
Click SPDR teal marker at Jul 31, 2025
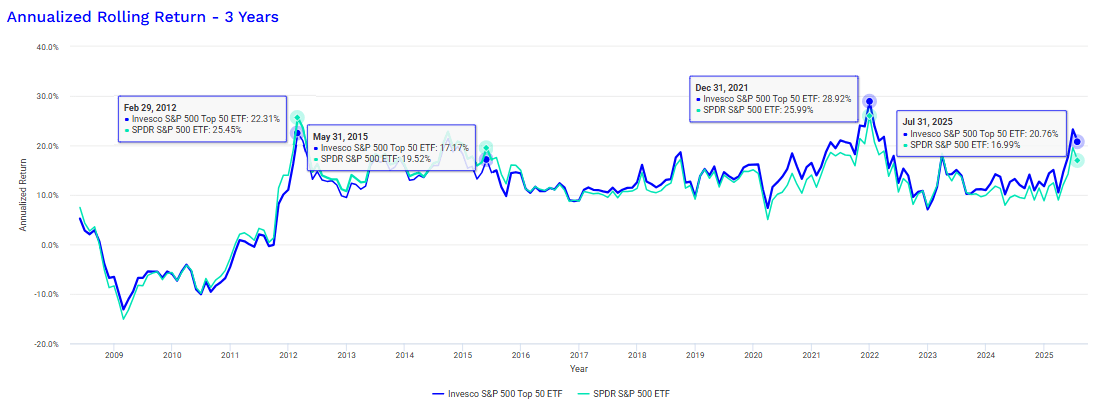pos(1077,160)
